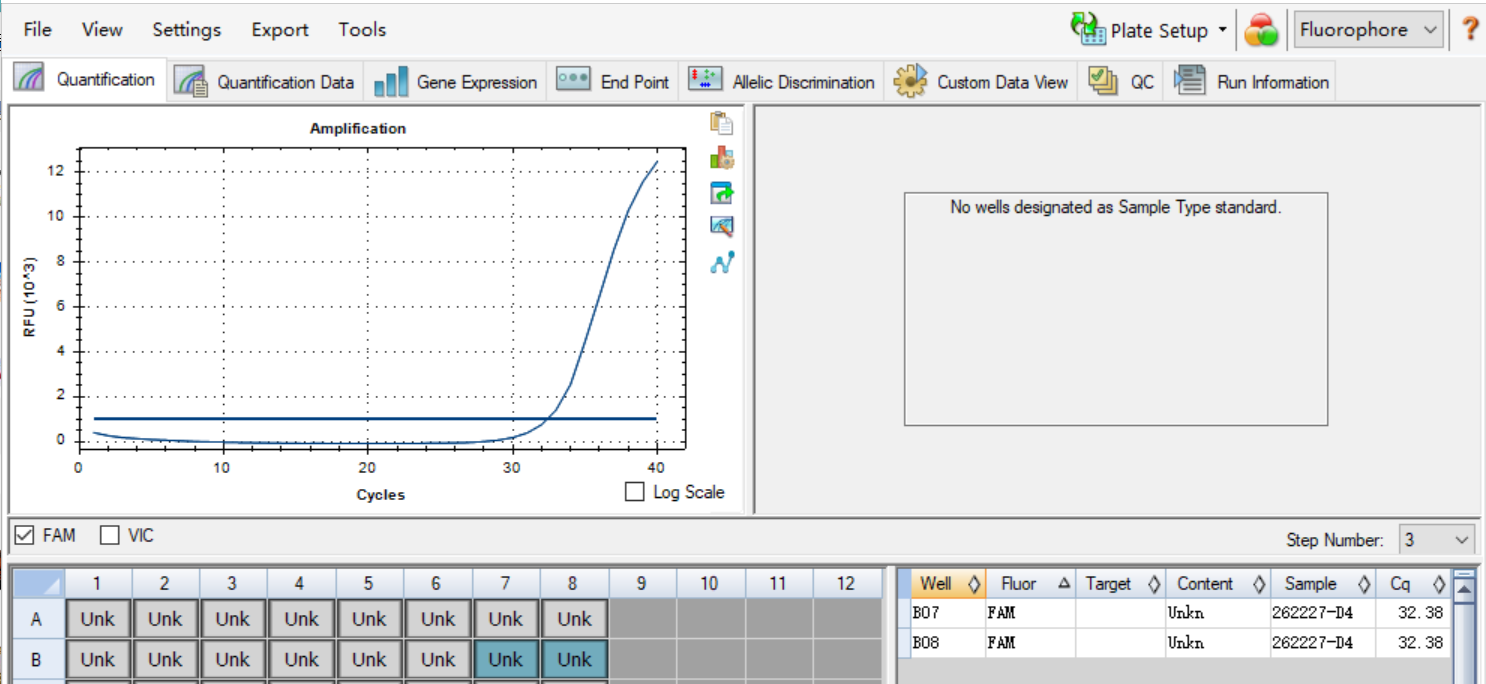The image size is (1486, 684).
Task: Switch to the Run Information tab
Action: click(1252, 82)
